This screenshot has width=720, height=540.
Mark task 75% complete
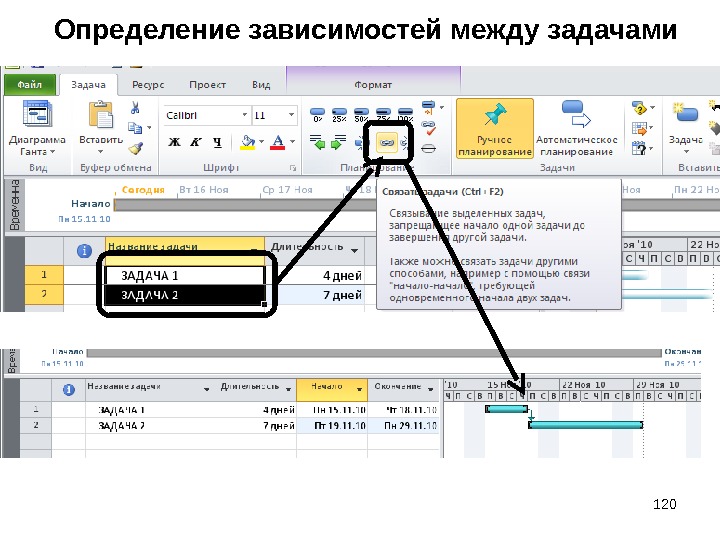pos(383,115)
